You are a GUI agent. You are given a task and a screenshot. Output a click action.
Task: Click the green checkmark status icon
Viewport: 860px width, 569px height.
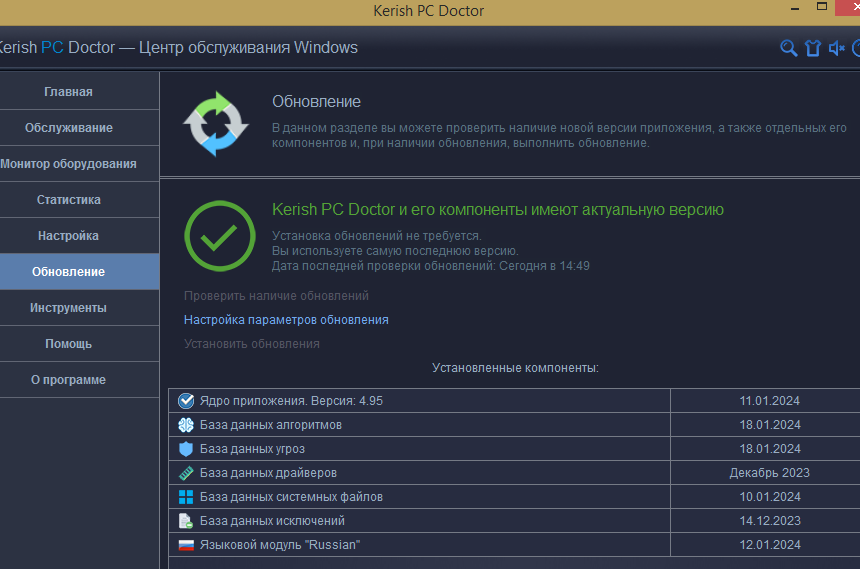coord(220,236)
